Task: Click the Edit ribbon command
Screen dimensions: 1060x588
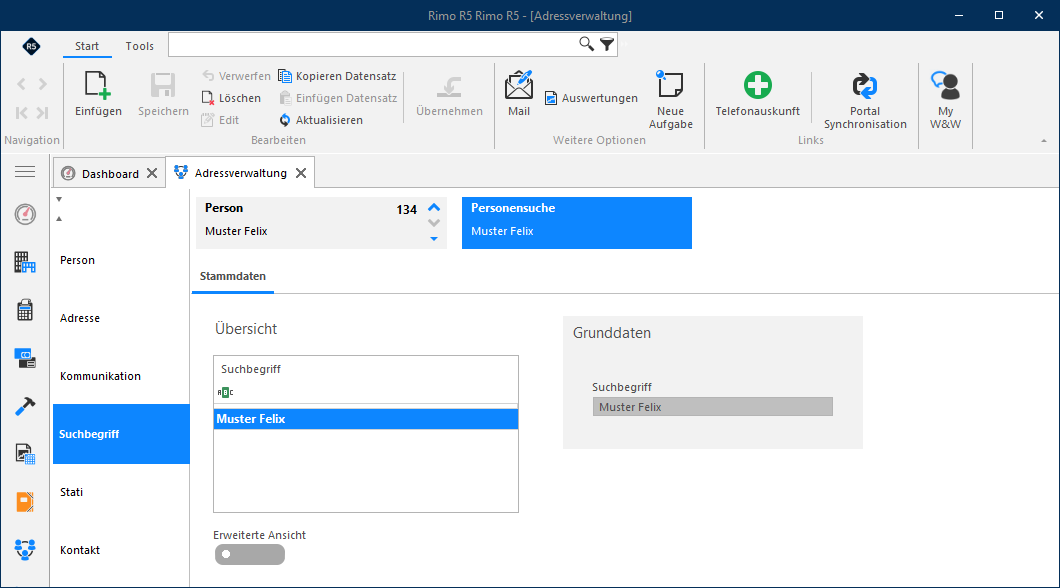Action: pyautogui.click(x=220, y=120)
